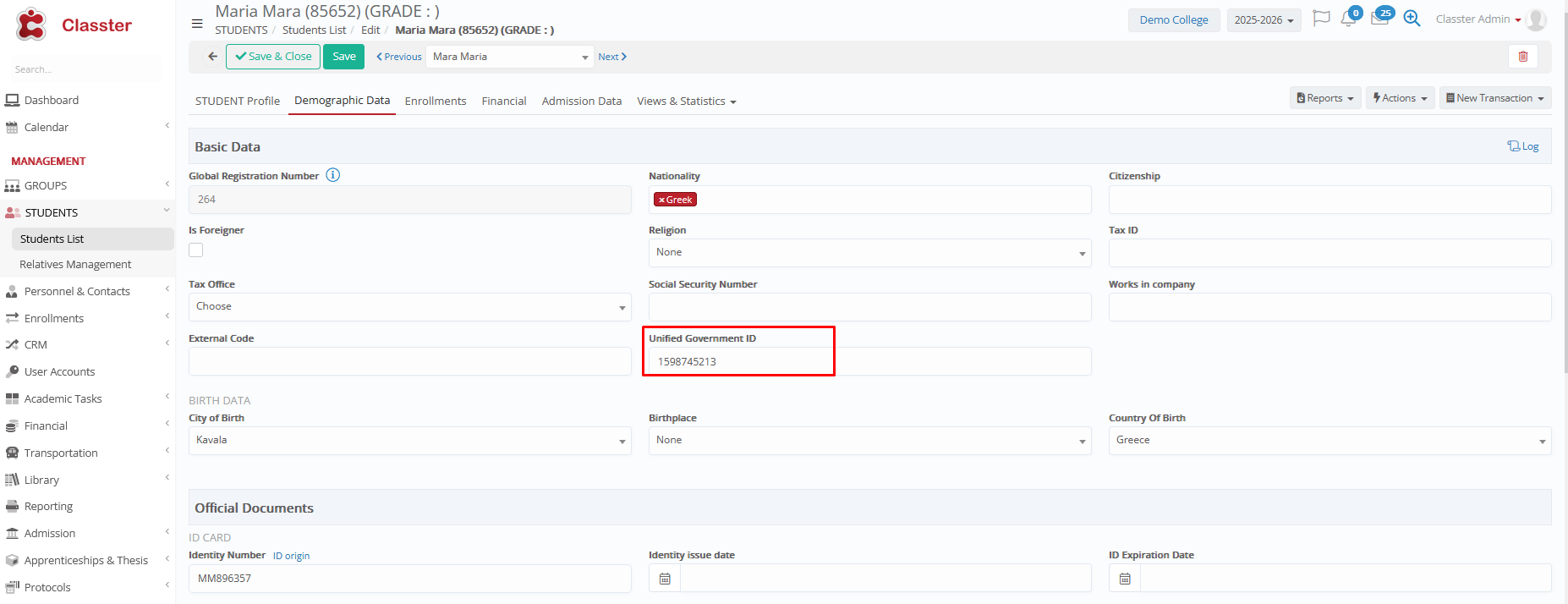Open Relatives Management in sidebar

click(75, 265)
